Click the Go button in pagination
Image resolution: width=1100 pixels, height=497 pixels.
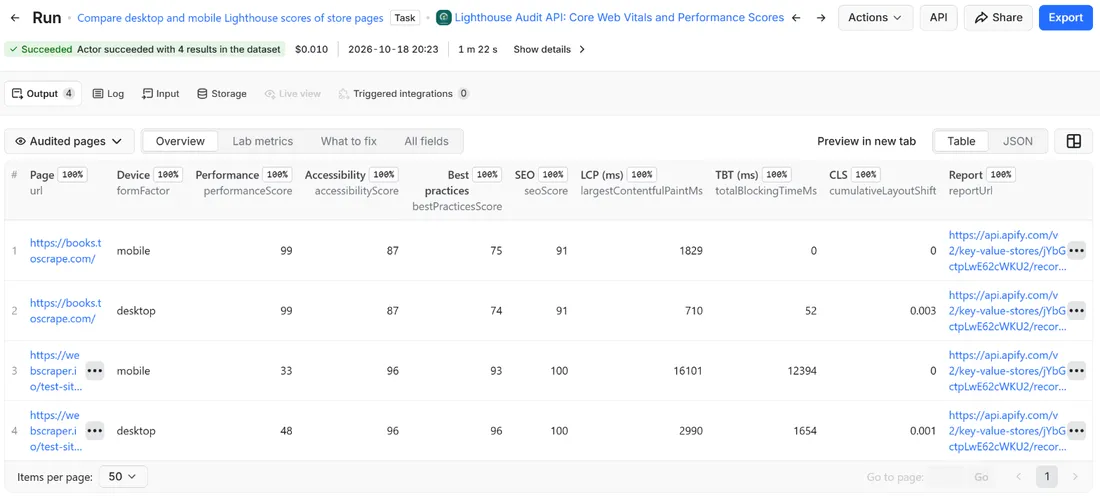tap(981, 477)
